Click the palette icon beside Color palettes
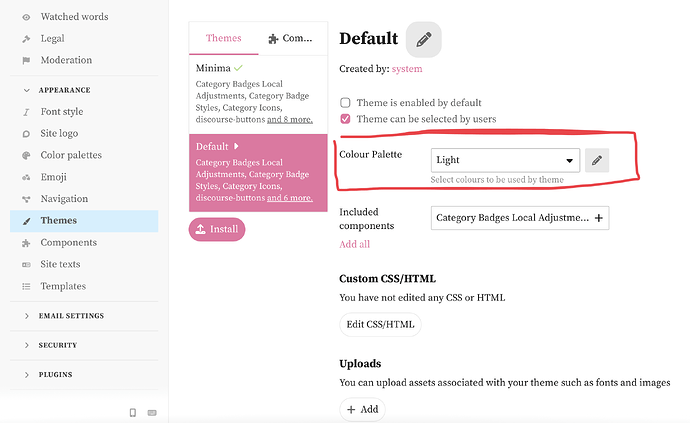 coord(26,155)
